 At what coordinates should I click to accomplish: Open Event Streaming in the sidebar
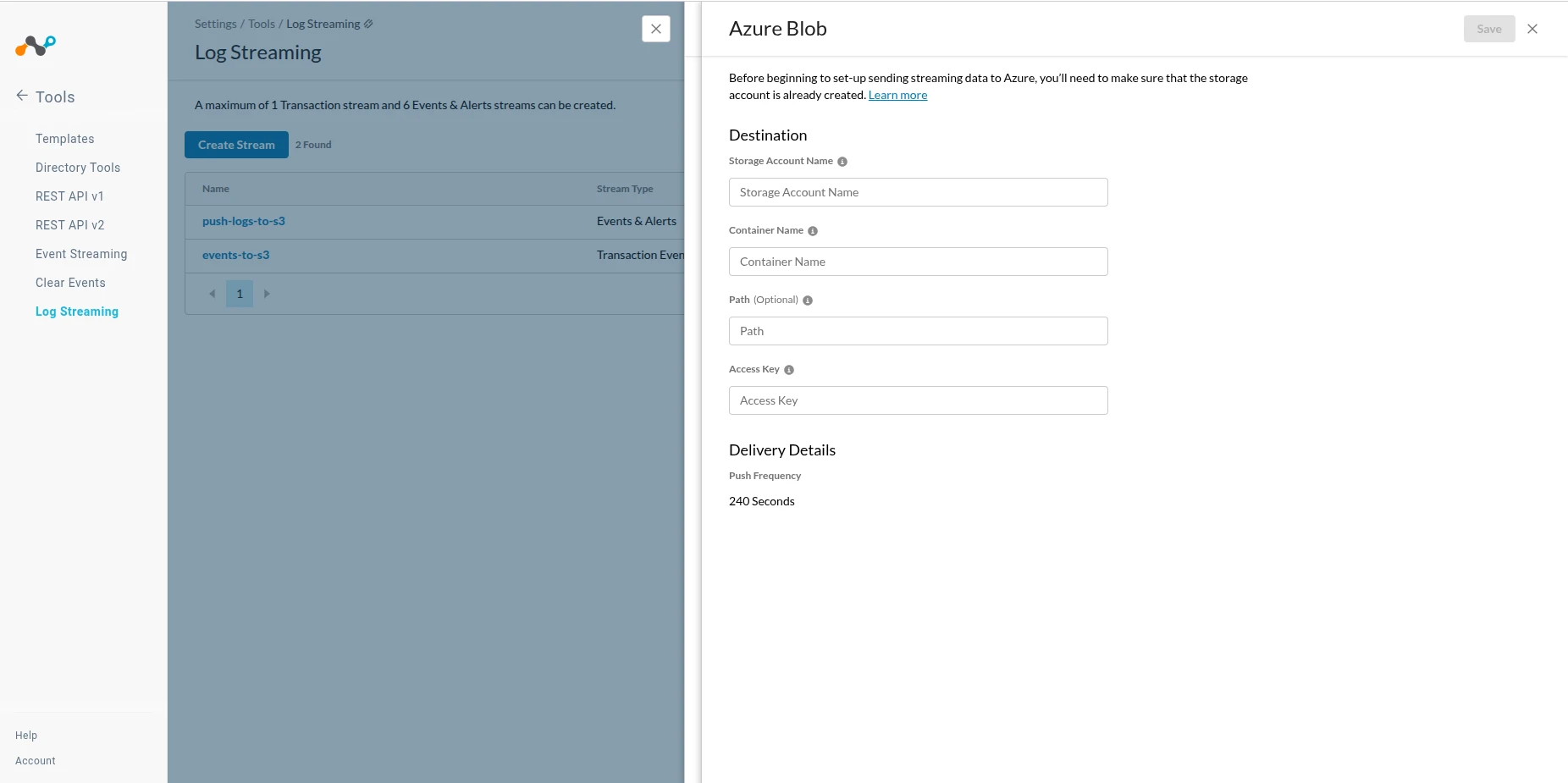pos(81,254)
